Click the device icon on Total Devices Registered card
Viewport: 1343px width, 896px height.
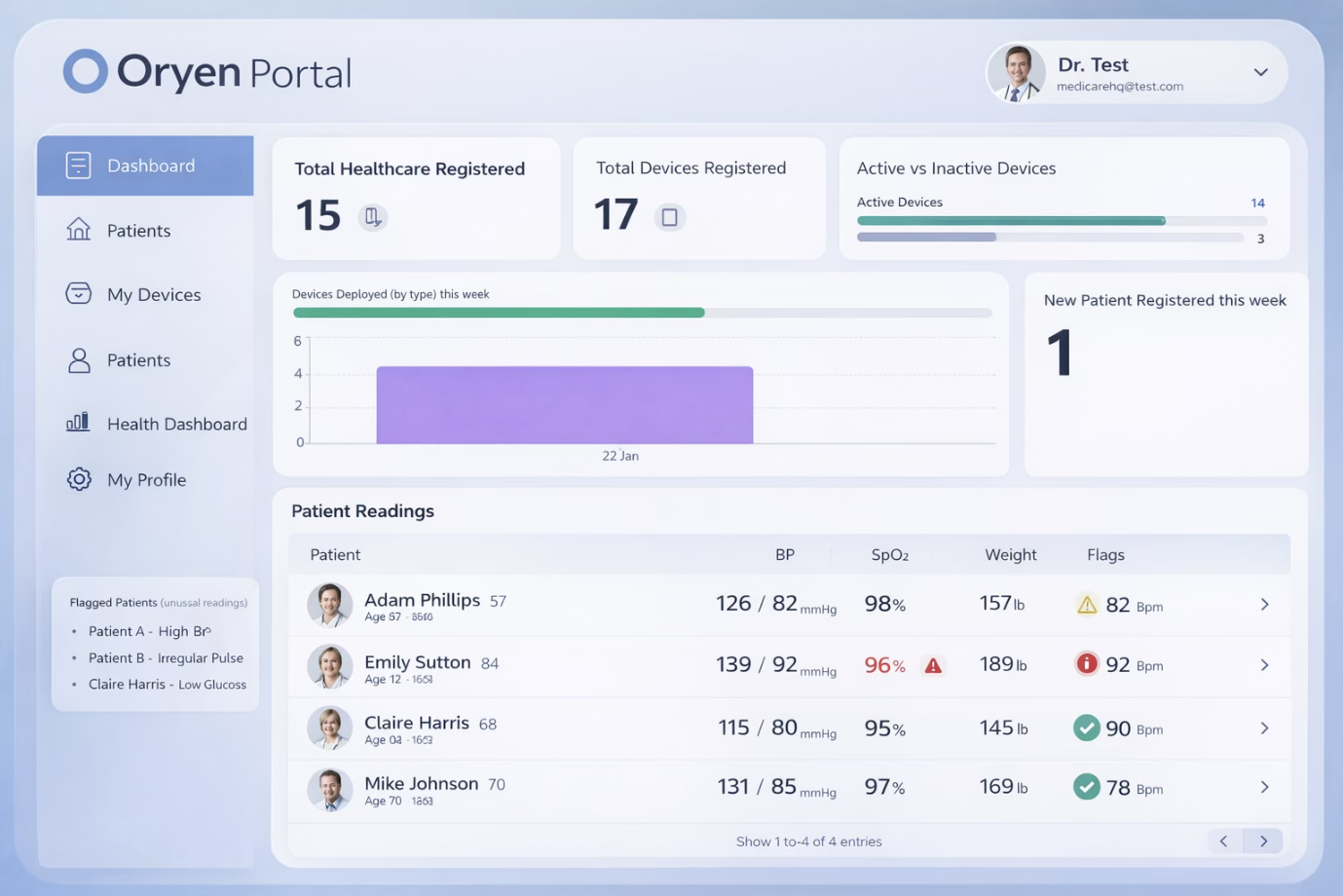[669, 216]
